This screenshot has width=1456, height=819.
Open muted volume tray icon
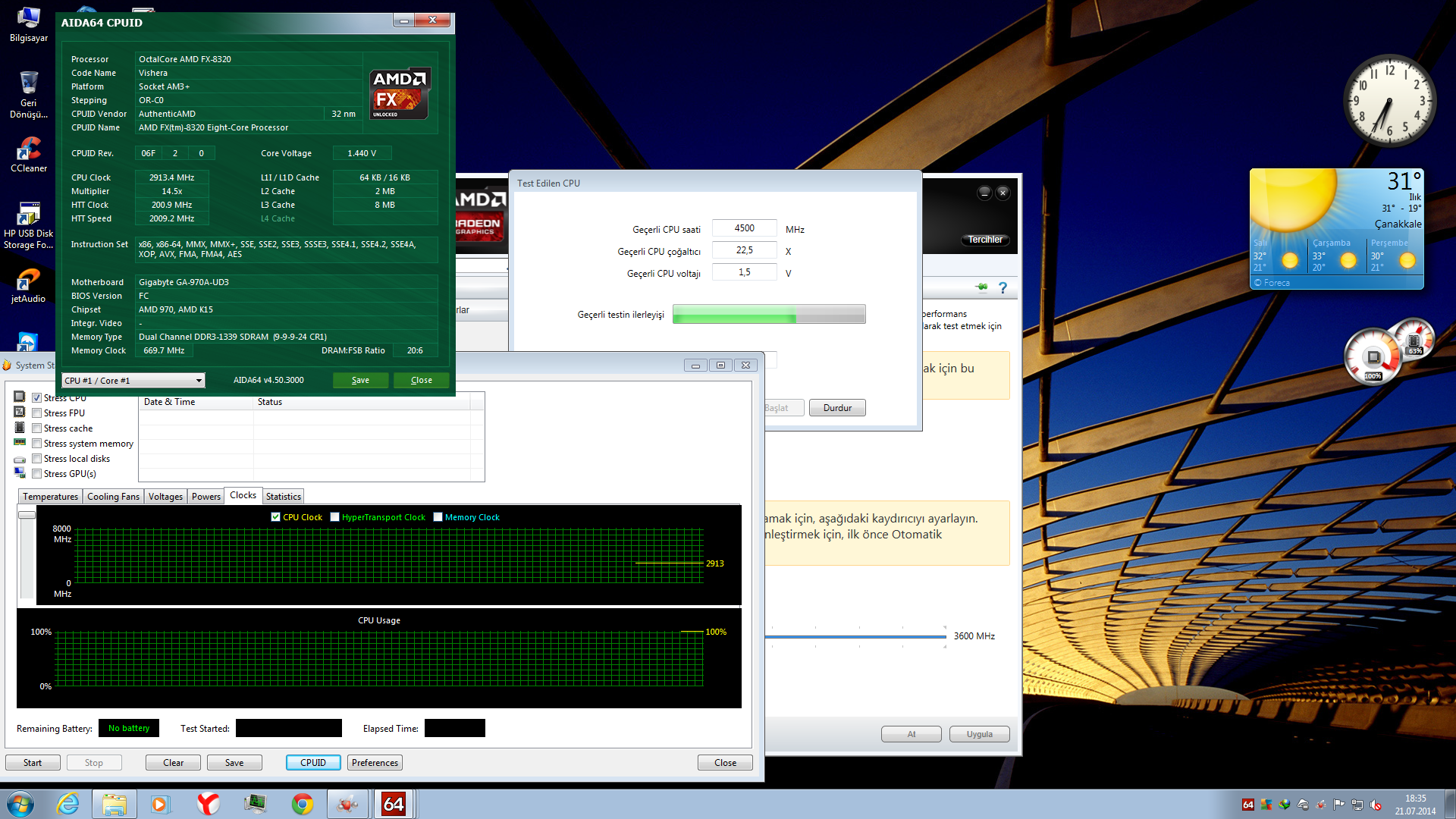click(x=1376, y=805)
